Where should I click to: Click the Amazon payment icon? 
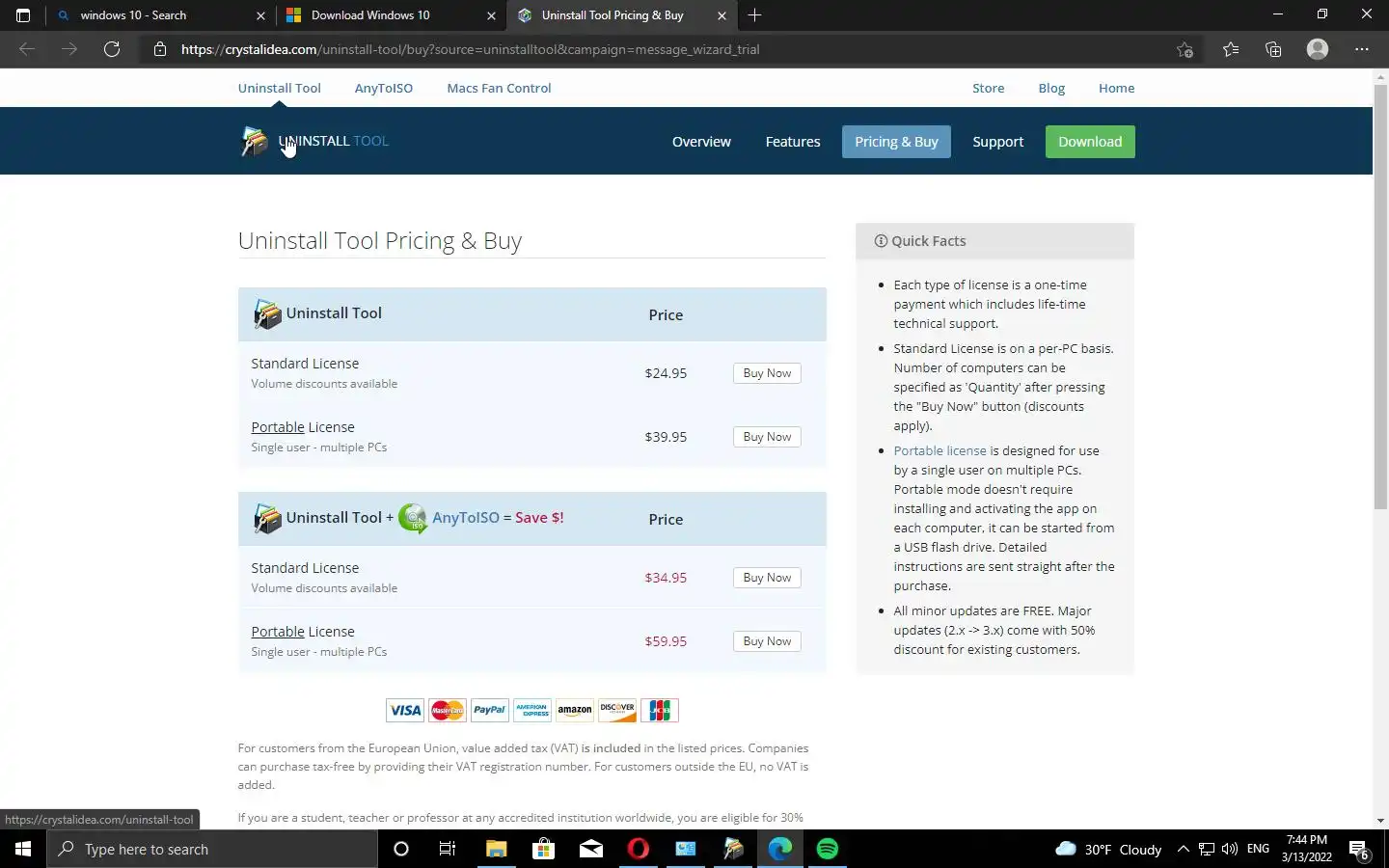click(x=575, y=710)
